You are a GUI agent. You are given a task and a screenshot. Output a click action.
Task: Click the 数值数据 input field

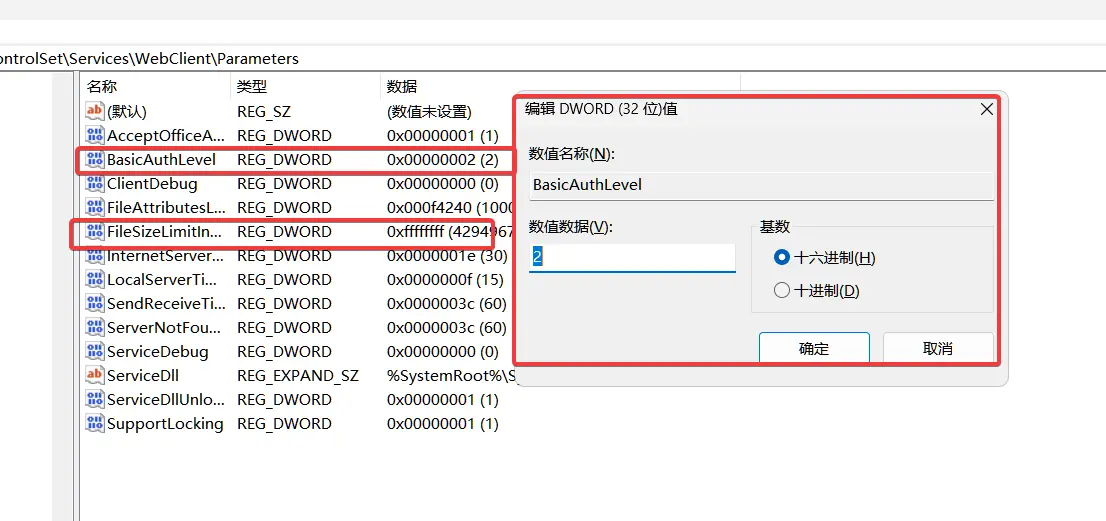631,257
